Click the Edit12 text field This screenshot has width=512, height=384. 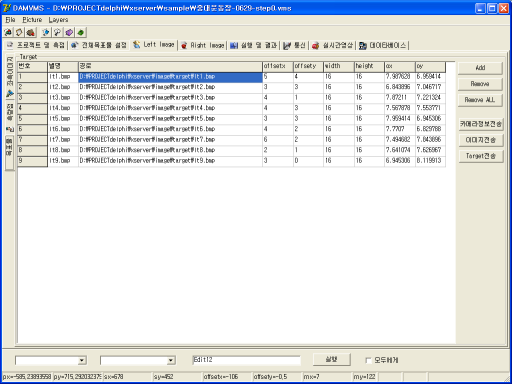(246, 360)
